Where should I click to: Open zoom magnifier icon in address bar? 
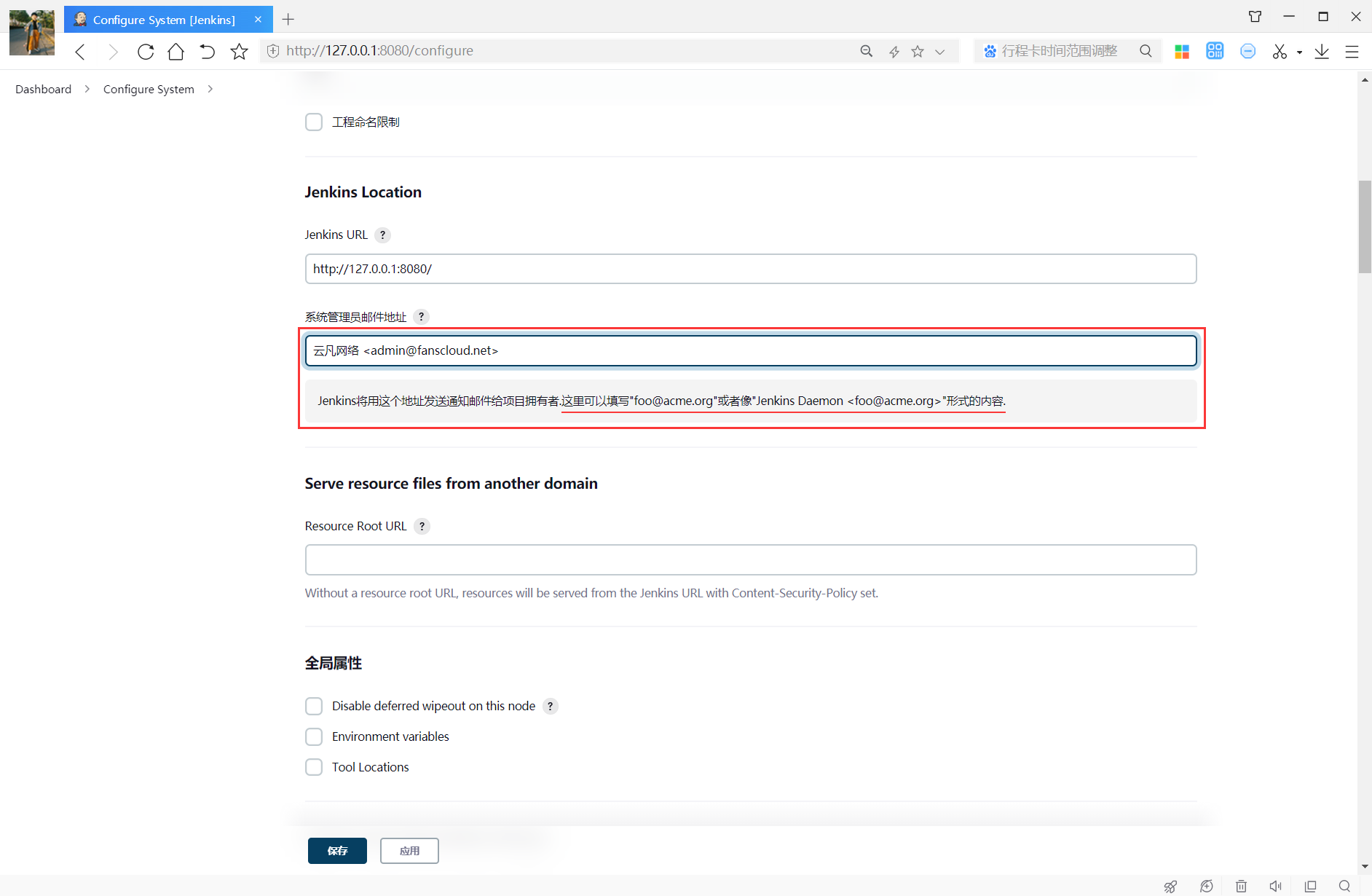(x=866, y=51)
